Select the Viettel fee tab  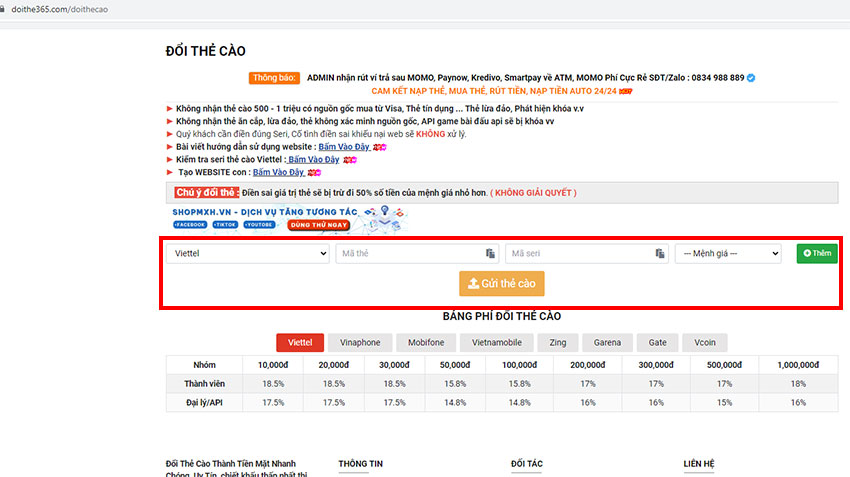pos(300,343)
